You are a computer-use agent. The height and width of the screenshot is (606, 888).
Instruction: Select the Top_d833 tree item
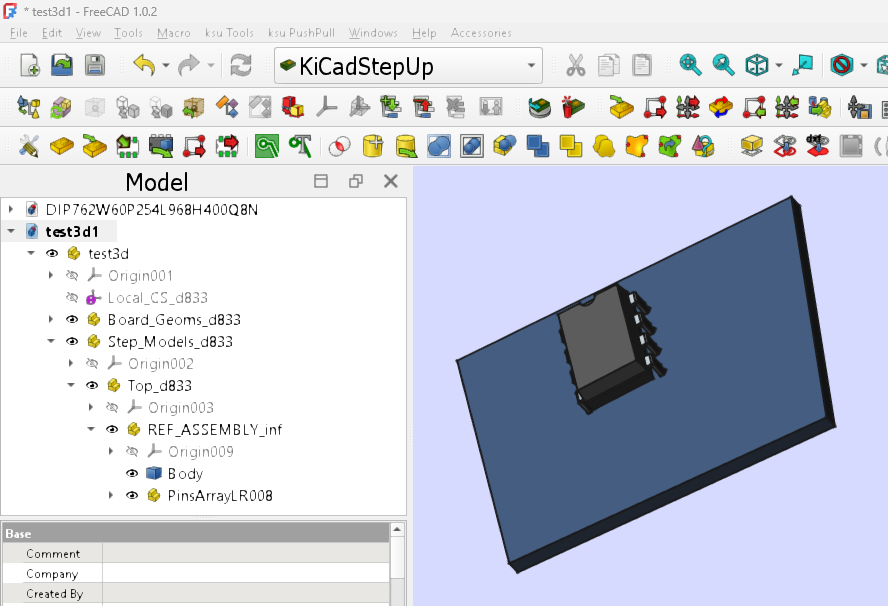pos(159,386)
